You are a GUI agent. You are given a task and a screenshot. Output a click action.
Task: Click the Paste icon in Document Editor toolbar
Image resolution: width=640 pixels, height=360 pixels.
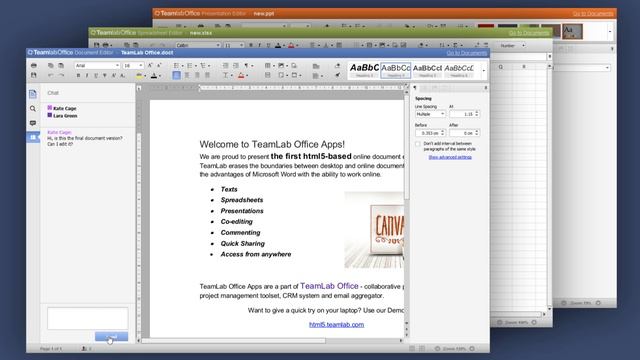coord(61,65)
